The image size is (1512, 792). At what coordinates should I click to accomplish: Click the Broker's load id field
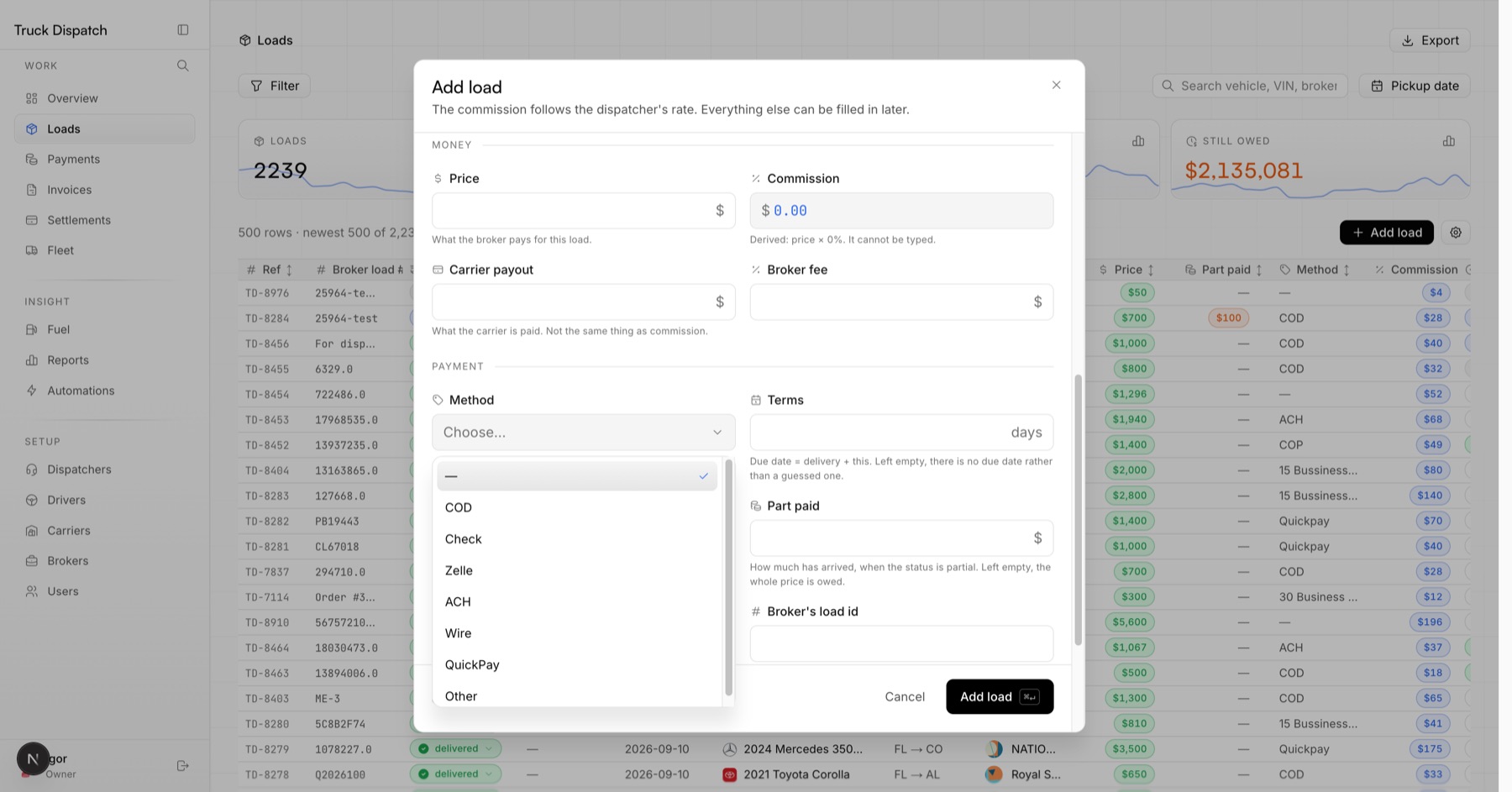tap(901, 644)
